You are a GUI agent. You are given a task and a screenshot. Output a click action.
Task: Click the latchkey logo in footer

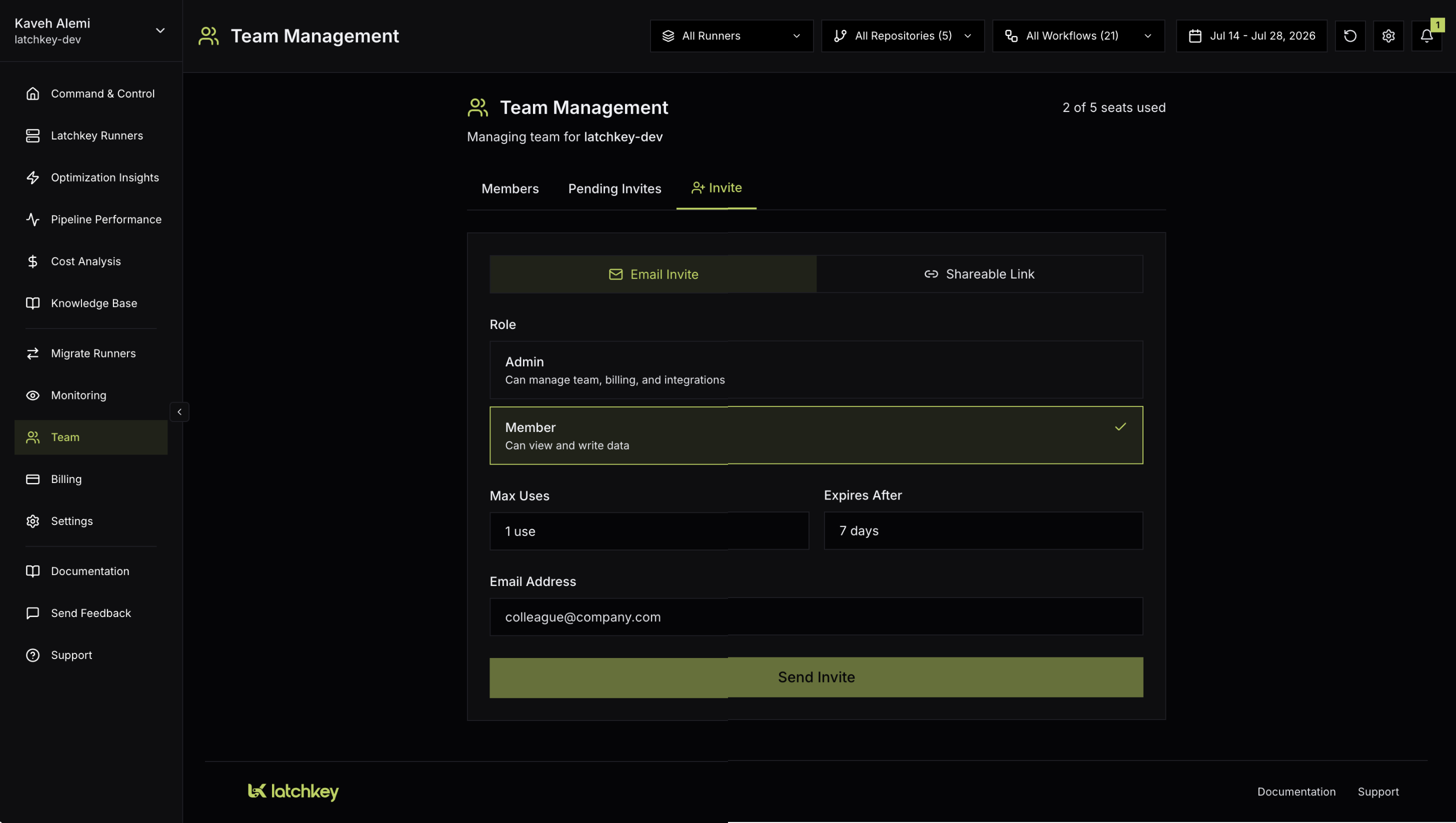click(293, 791)
